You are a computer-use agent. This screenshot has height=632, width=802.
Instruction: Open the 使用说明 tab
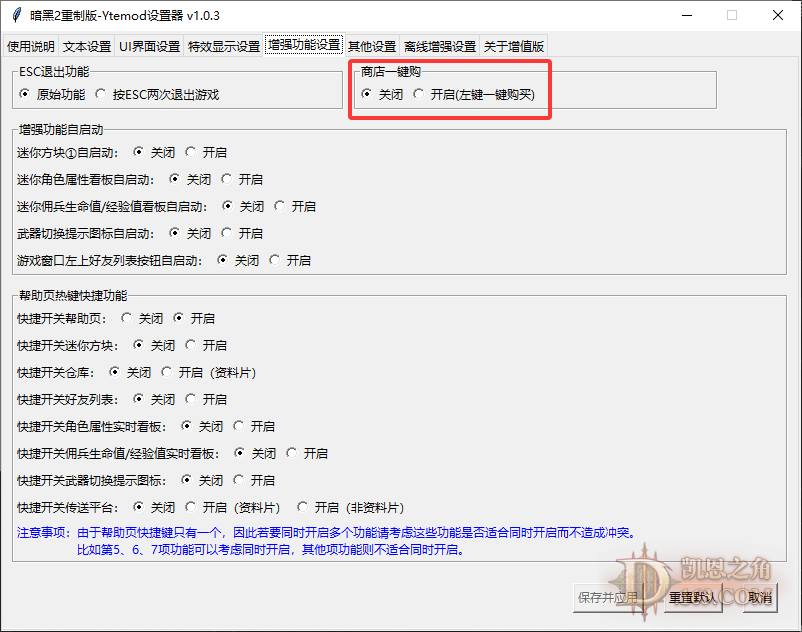31,47
